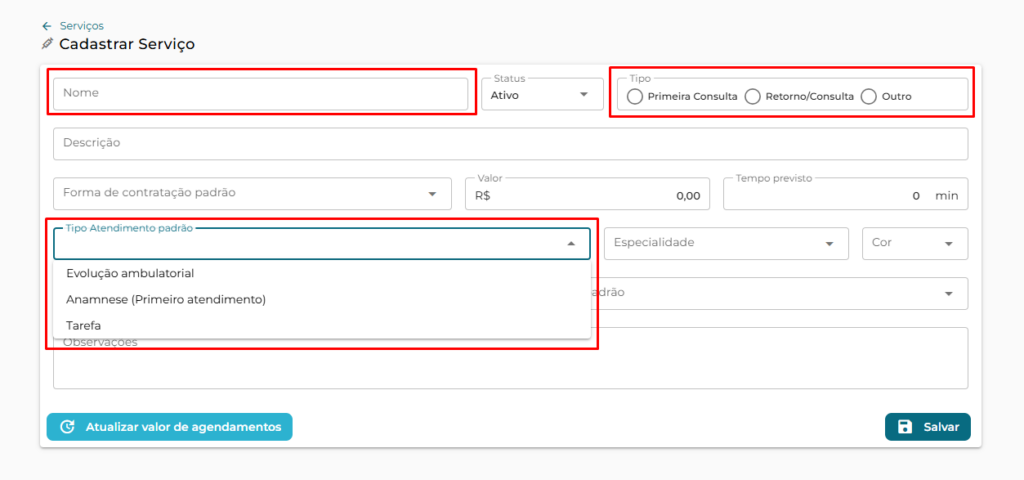Click the Tempo previsto minutes field
The image size is (1024, 480).
click(x=846, y=194)
